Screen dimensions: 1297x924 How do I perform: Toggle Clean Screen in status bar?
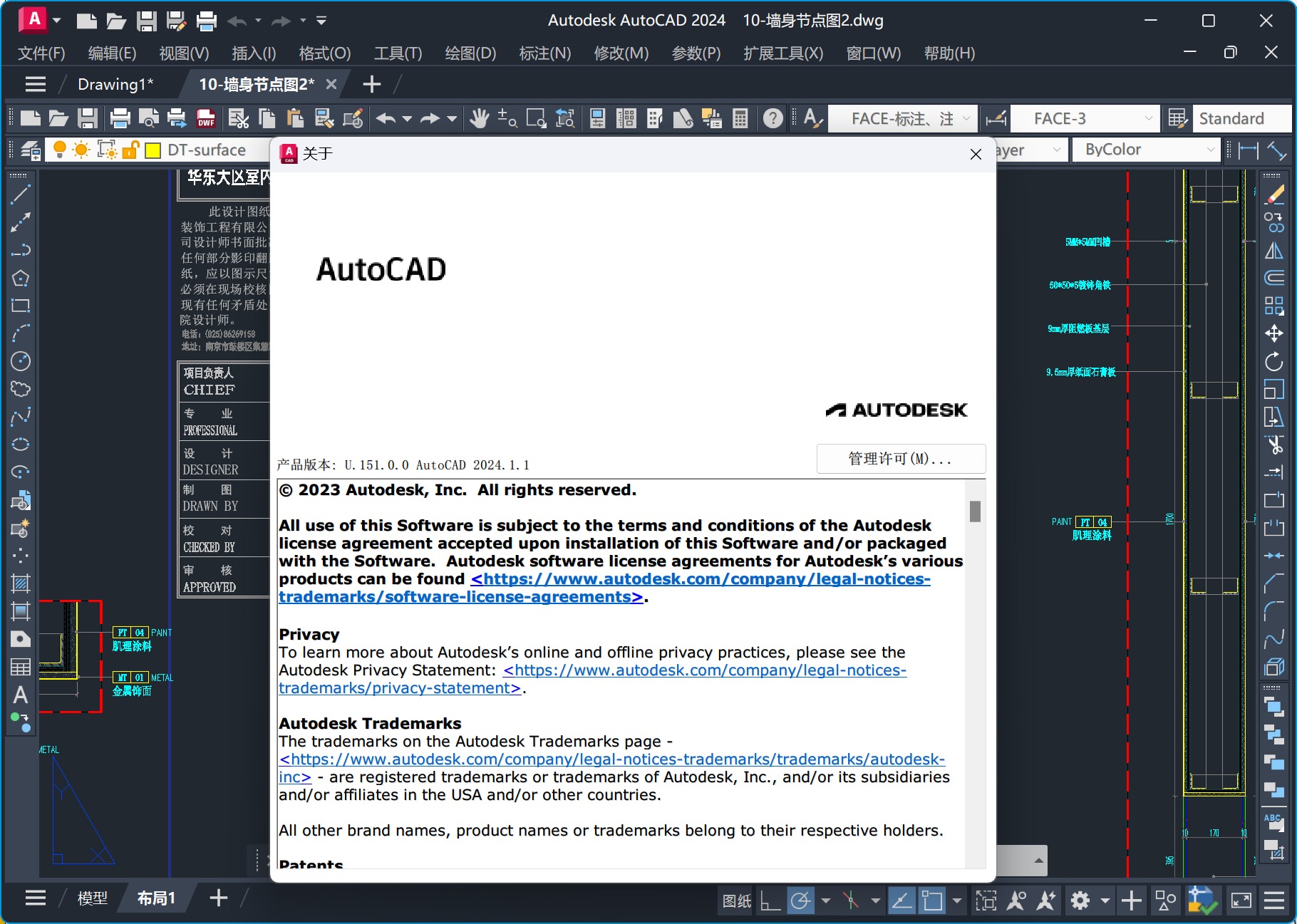coord(1241,900)
